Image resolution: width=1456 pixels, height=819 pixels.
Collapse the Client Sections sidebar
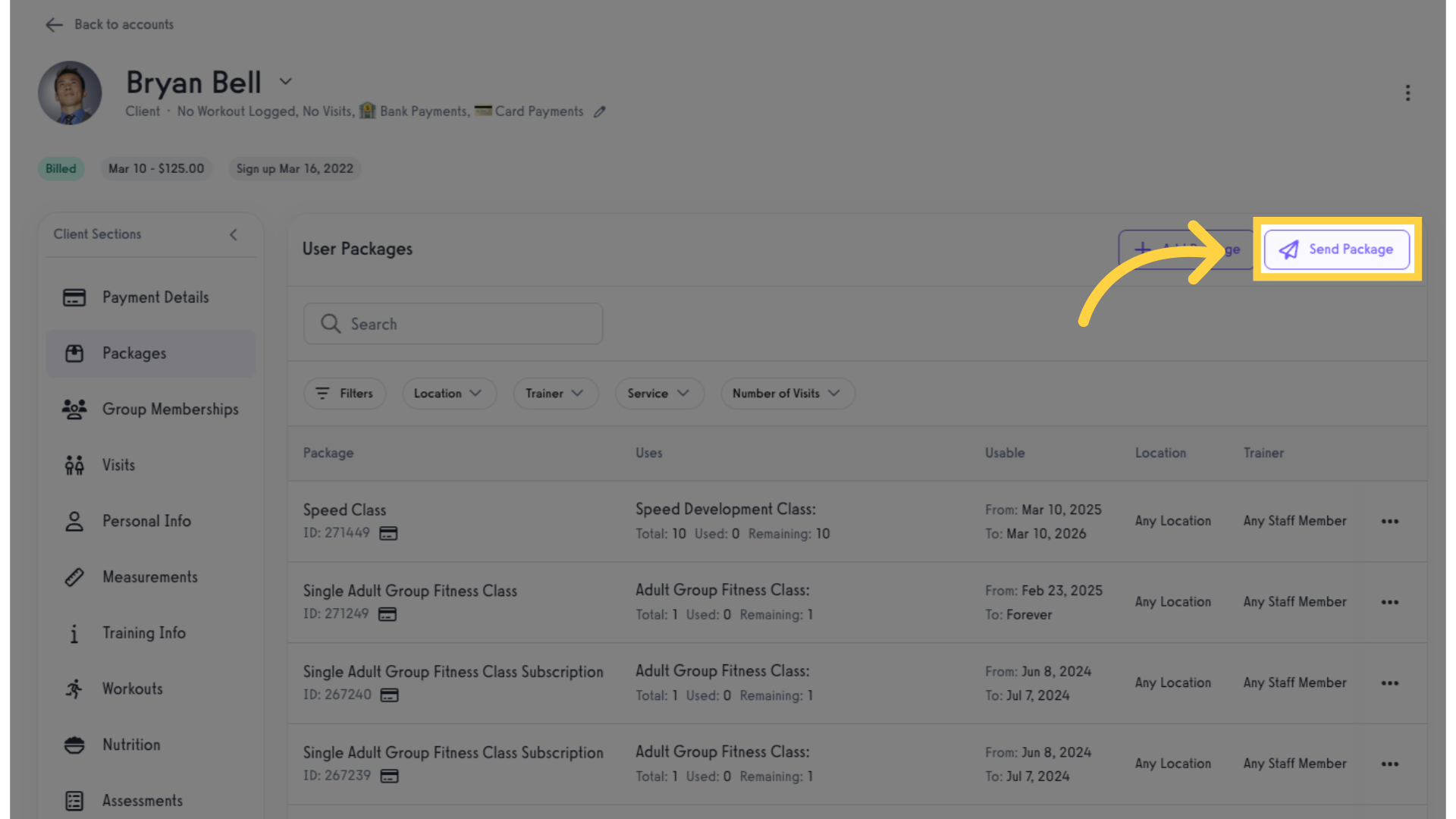(x=234, y=234)
